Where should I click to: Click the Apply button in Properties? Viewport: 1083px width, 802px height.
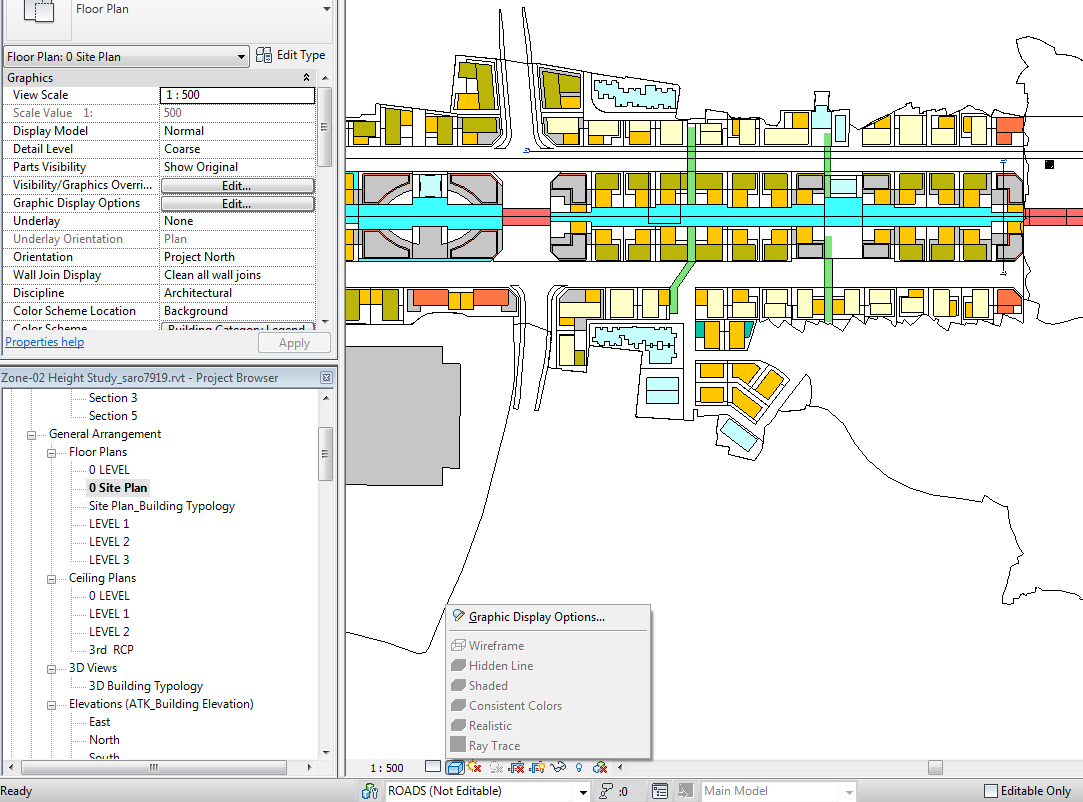click(x=294, y=343)
